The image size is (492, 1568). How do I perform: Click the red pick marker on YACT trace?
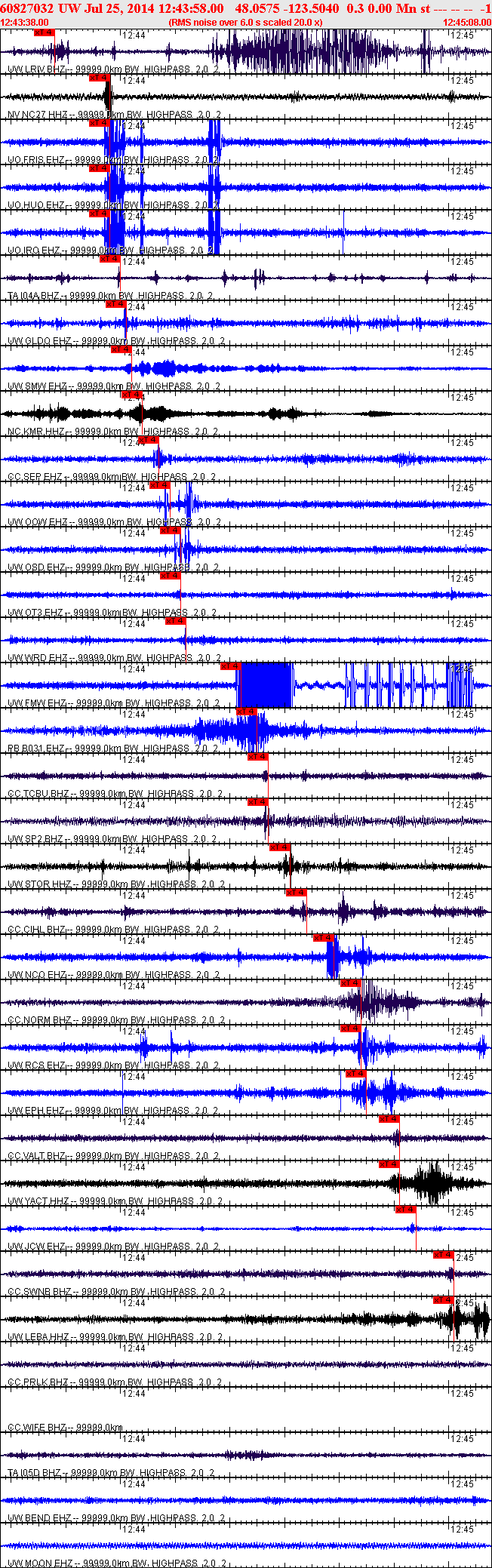(x=389, y=1164)
